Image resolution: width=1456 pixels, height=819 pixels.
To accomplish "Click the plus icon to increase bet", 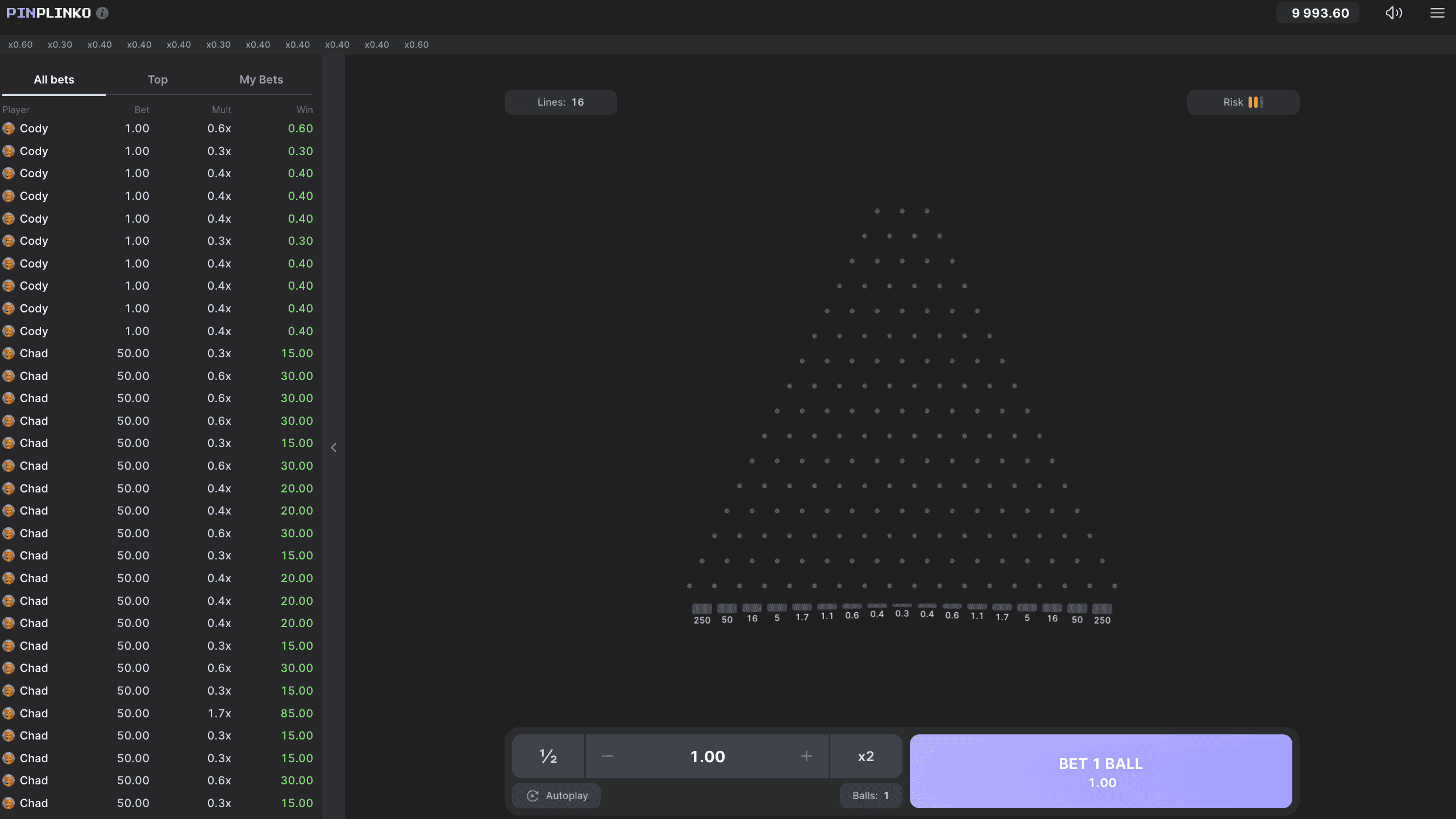I will click(806, 756).
